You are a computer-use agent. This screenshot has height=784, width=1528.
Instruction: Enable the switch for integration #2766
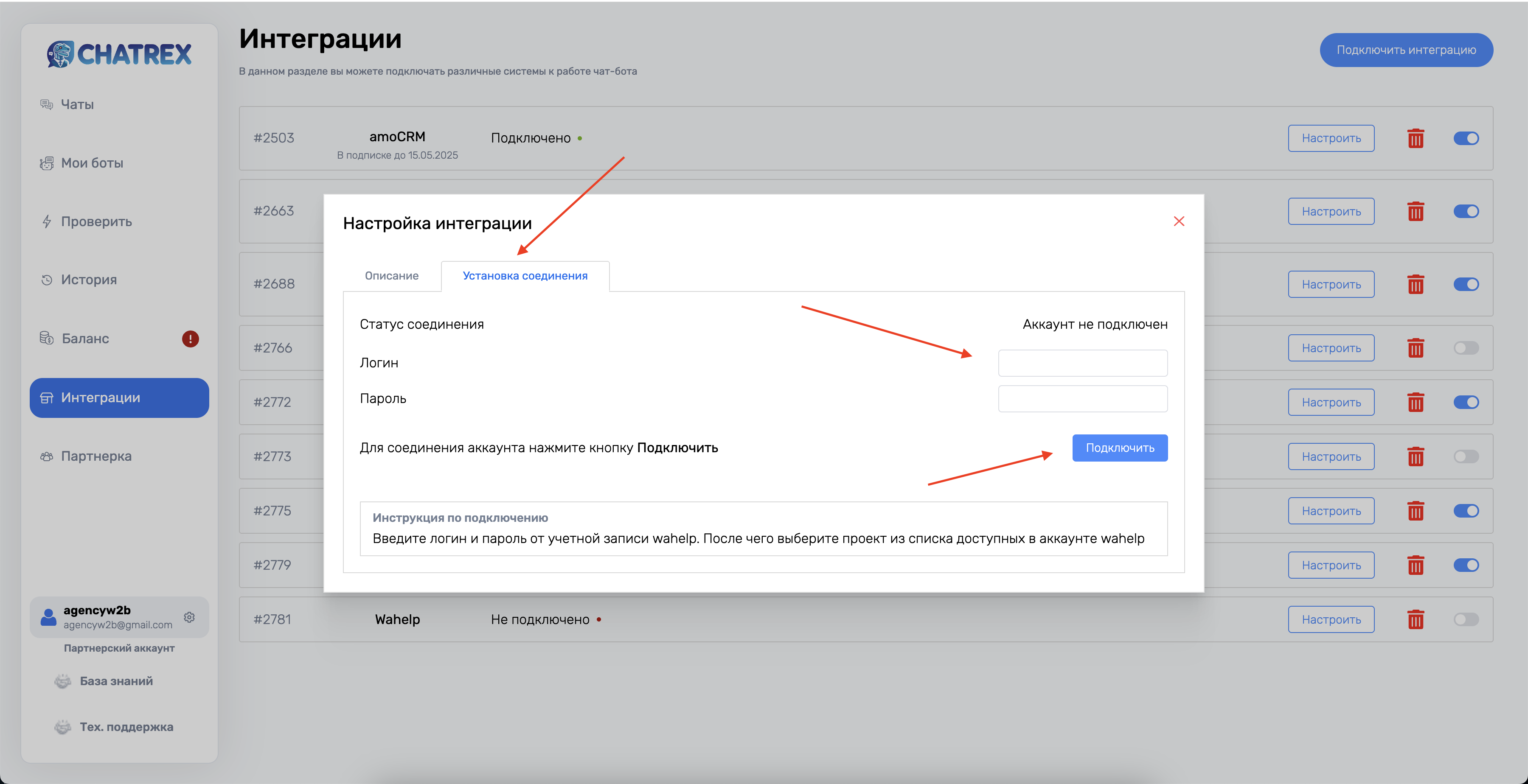tap(1466, 348)
